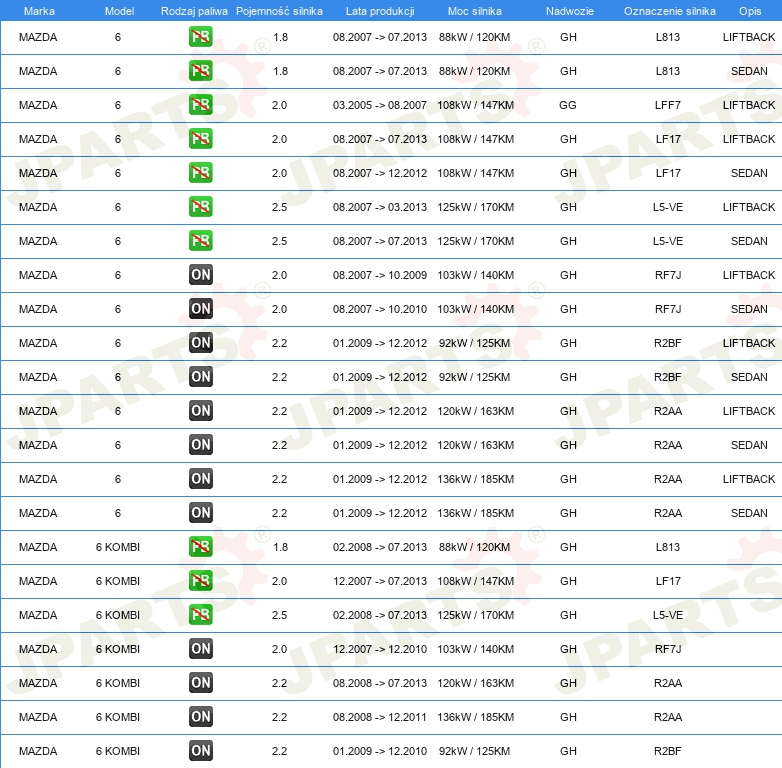Screen dimensions: 782x768
Task: Click date range 08.2007 -> 12.2012
Action: (x=380, y=173)
